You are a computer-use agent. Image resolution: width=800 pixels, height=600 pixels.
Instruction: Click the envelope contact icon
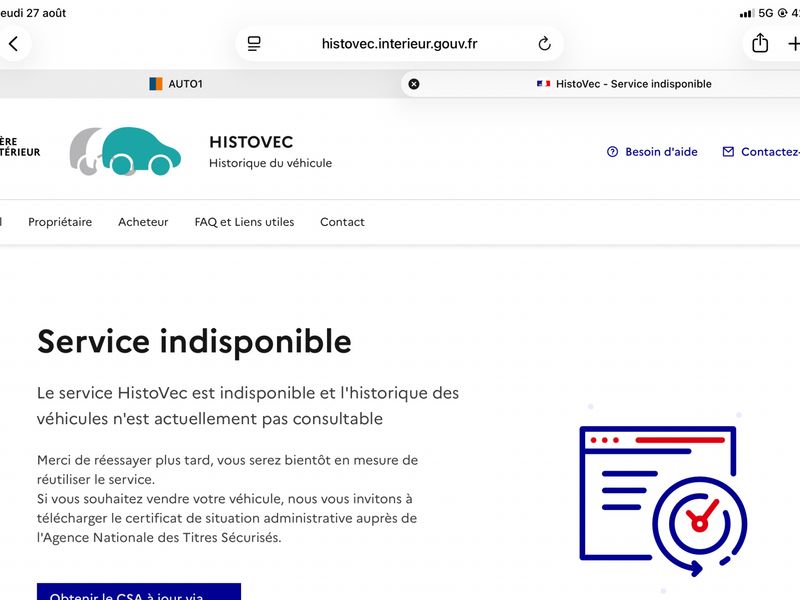coord(728,152)
